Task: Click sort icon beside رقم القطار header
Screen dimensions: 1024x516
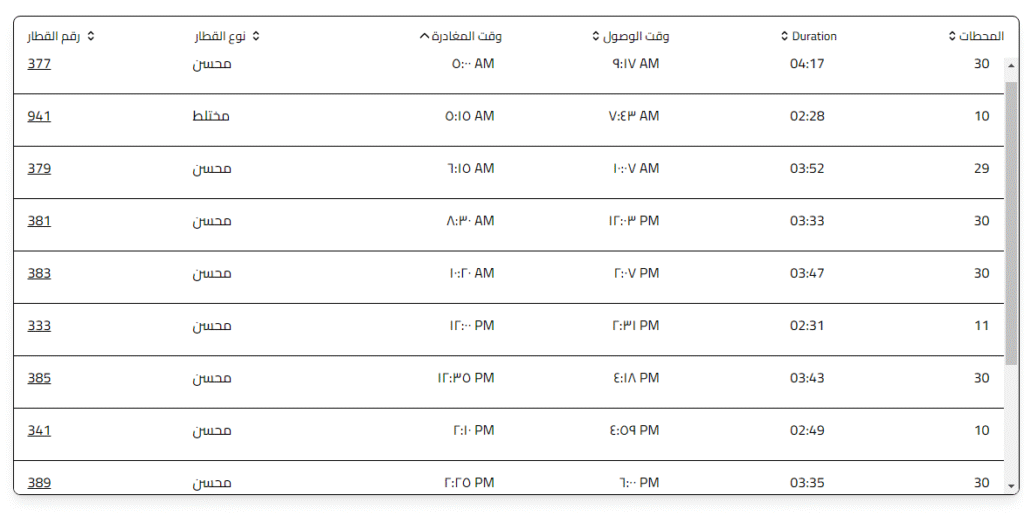Action: (91, 36)
